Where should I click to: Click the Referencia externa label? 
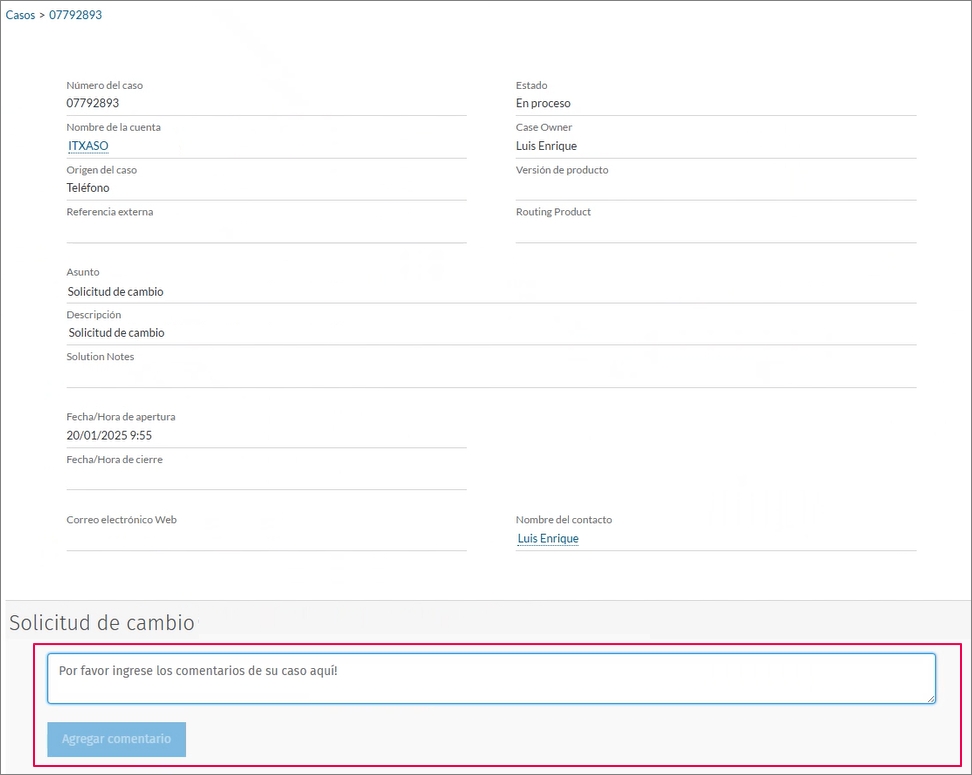tap(110, 212)
